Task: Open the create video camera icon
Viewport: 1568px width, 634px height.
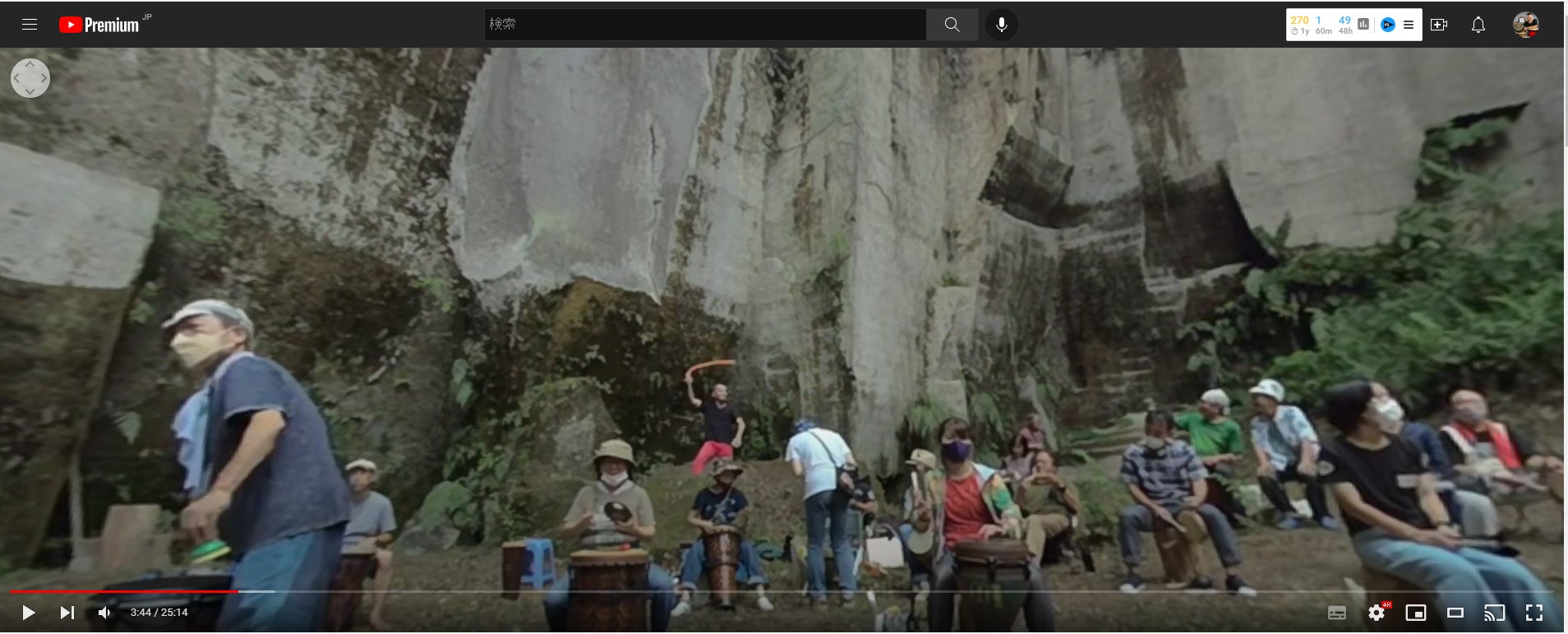Action: 1439,25
